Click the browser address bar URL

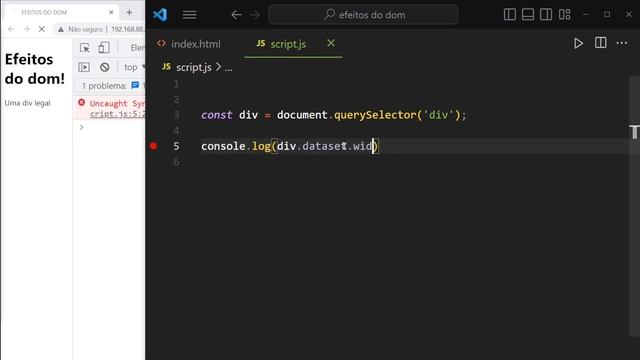pyautogui.click(x=128, y=29)
